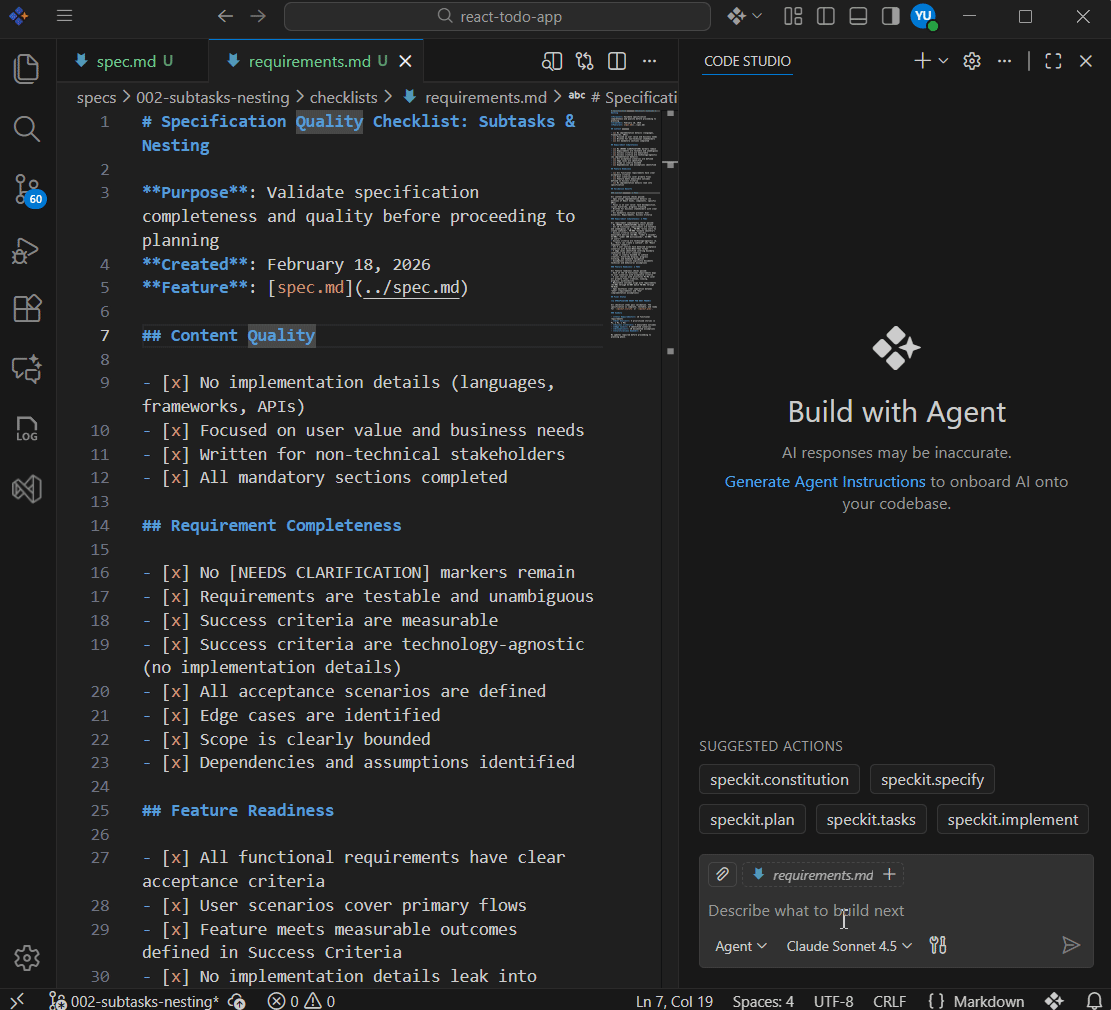
Task: Open the hamburger application menu
Action: [64, 16]
